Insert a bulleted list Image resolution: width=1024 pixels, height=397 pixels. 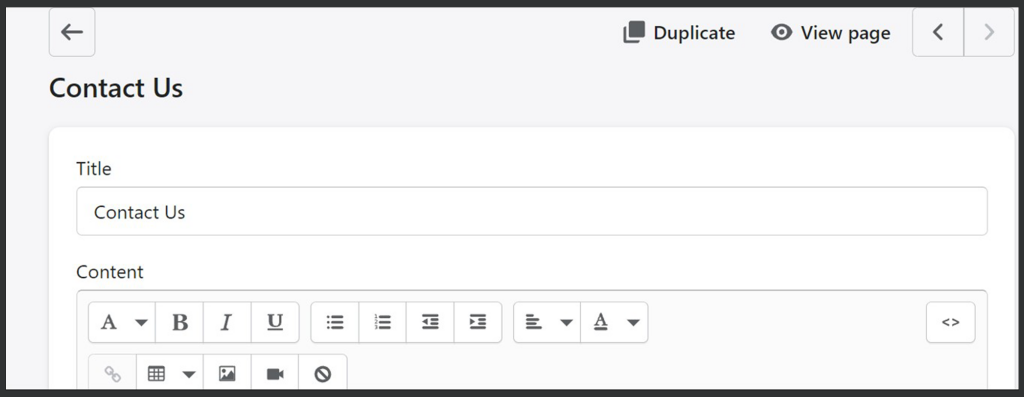[335, 322]
